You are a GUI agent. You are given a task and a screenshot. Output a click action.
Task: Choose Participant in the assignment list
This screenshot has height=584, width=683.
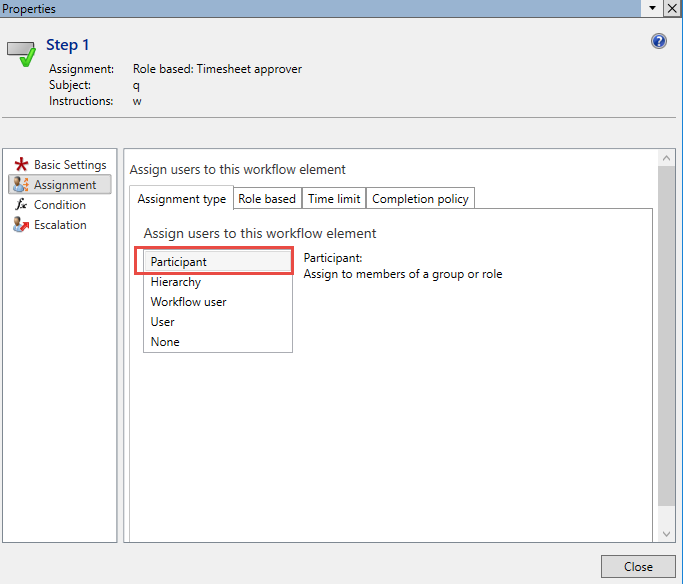pos(179,262)
